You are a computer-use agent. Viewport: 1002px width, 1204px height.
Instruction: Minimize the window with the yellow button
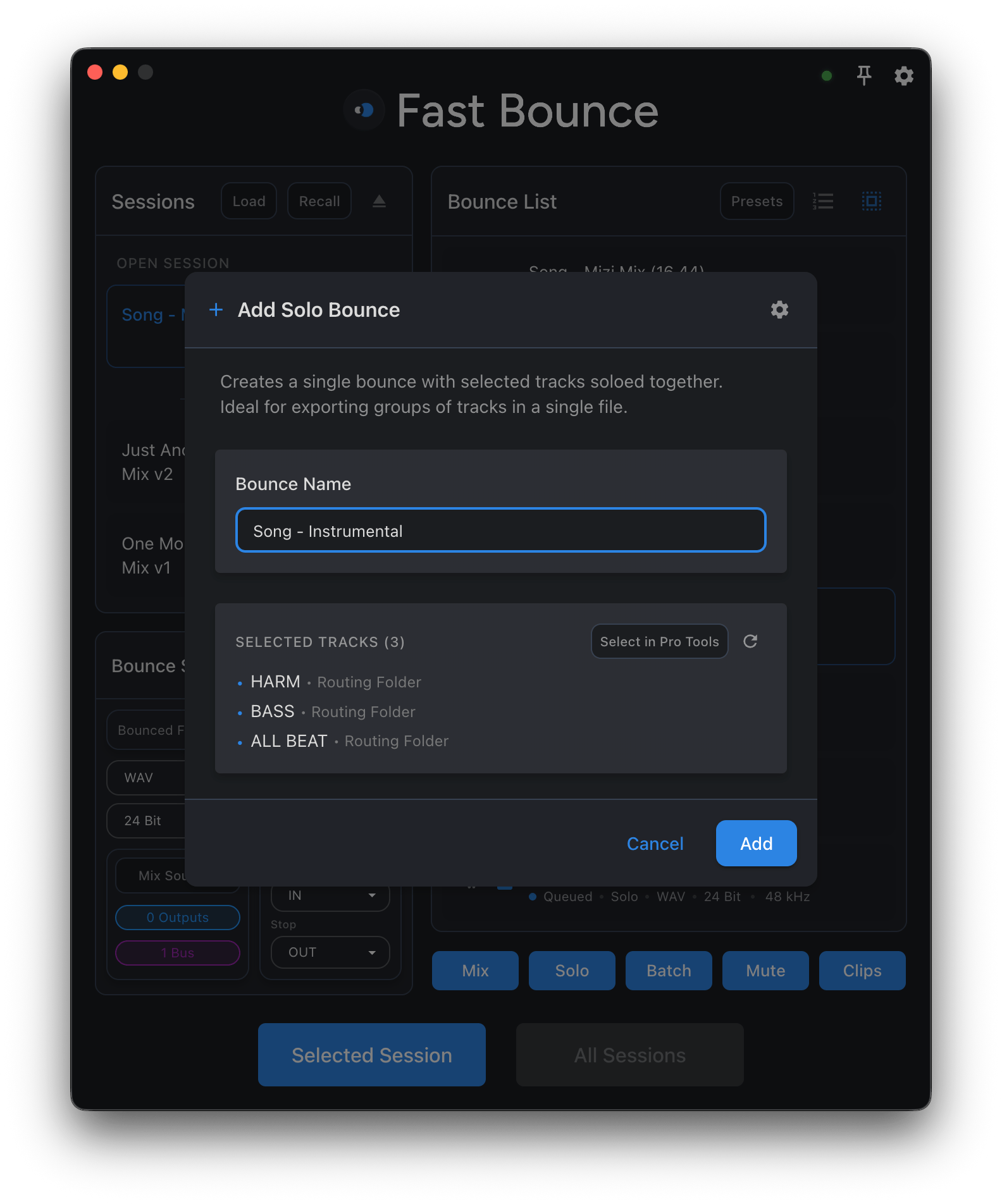120,72
